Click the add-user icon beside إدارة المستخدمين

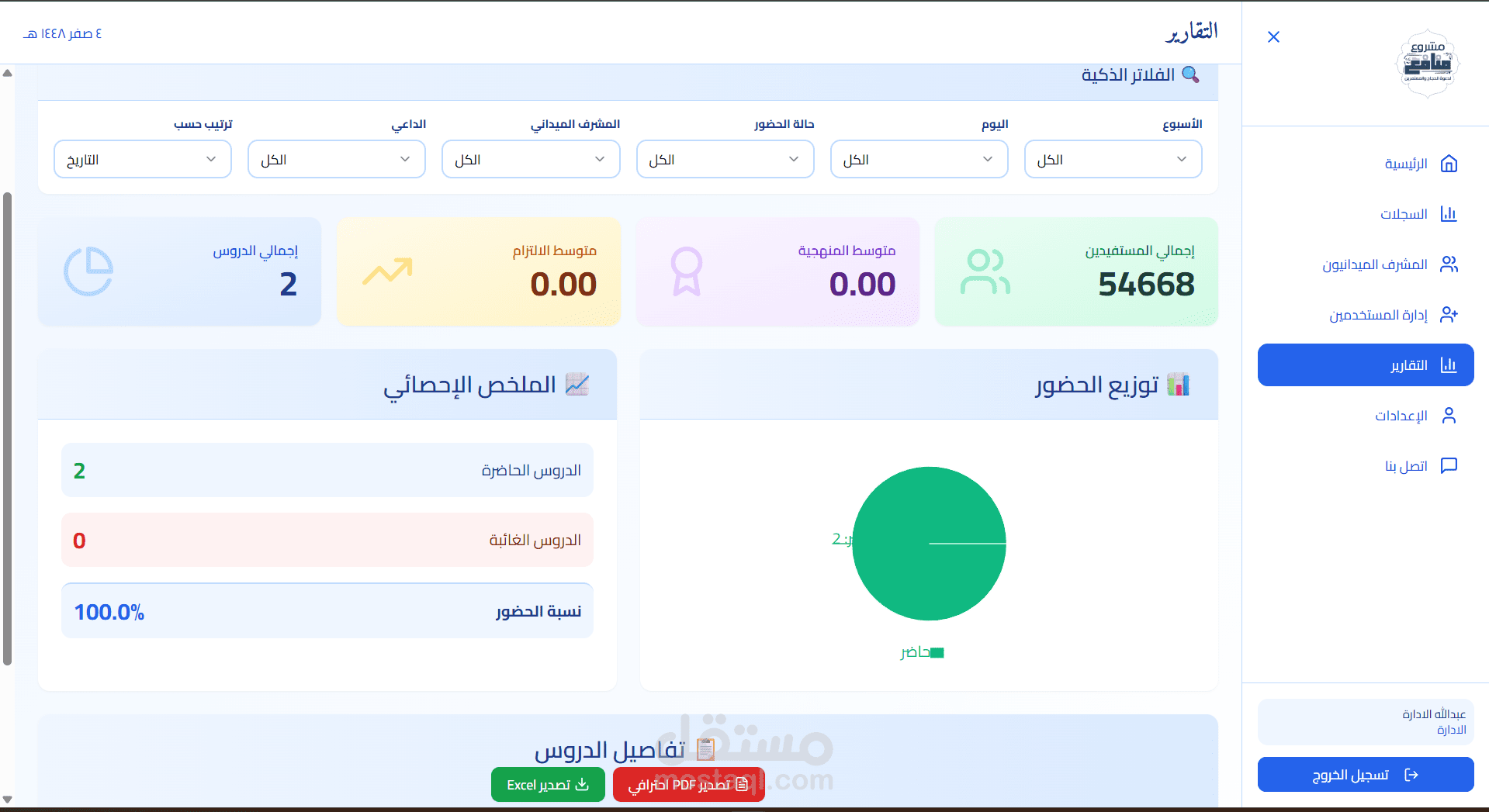(1449, 315)
